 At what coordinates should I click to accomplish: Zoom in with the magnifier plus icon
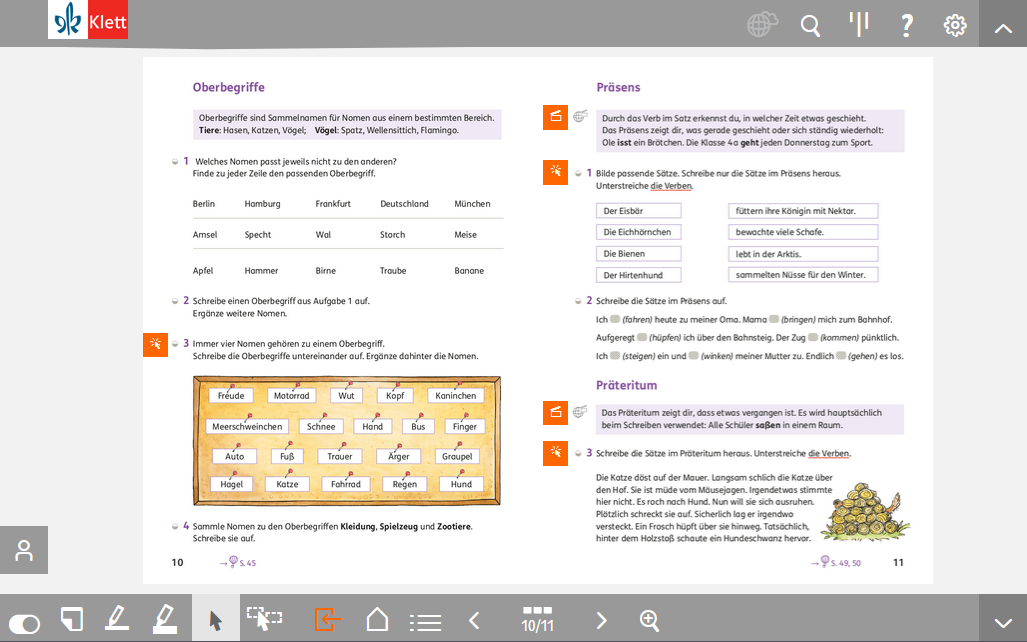click(650, 621)
